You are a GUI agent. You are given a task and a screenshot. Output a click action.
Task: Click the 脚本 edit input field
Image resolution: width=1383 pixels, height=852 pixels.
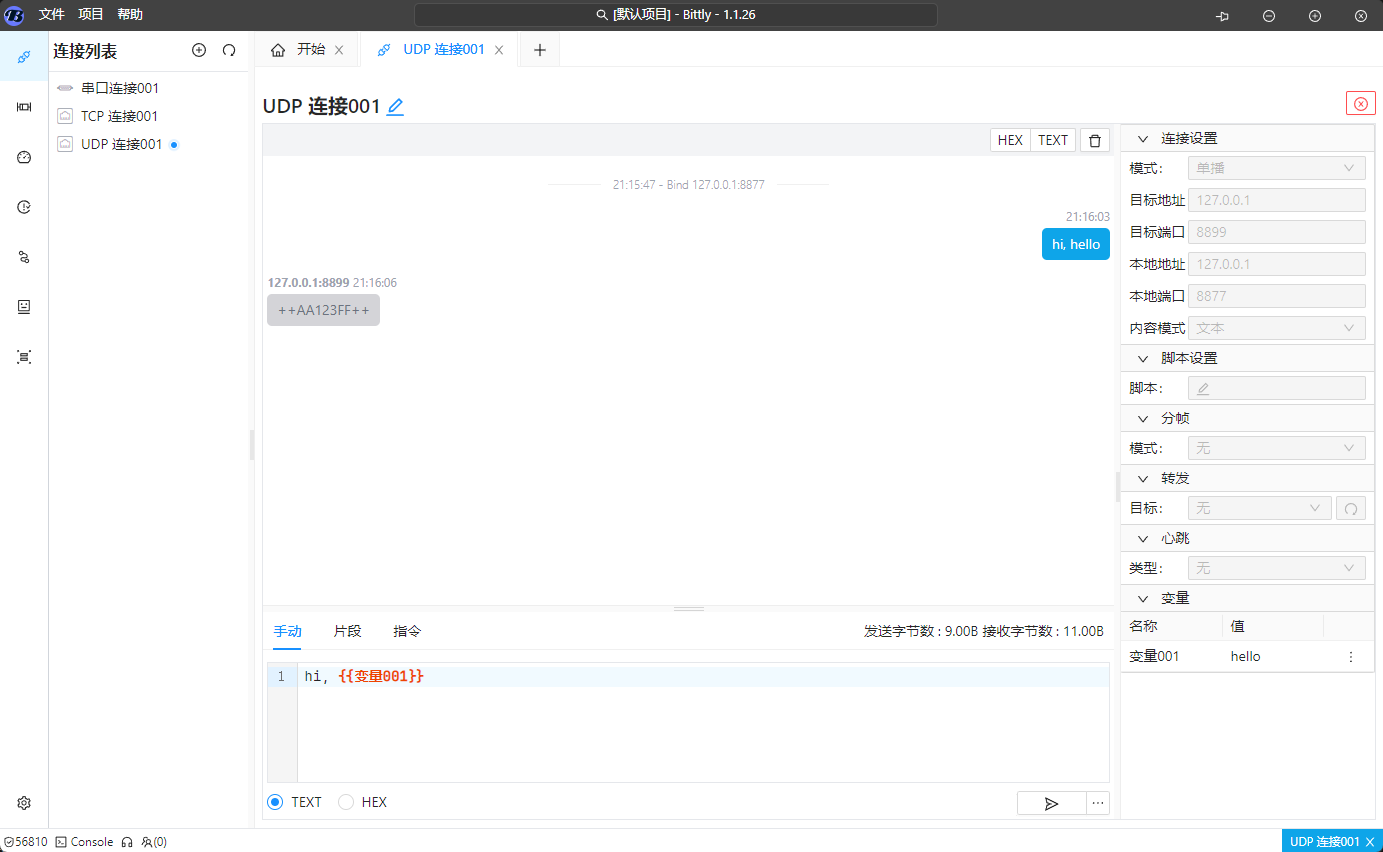coord(1276,388)
